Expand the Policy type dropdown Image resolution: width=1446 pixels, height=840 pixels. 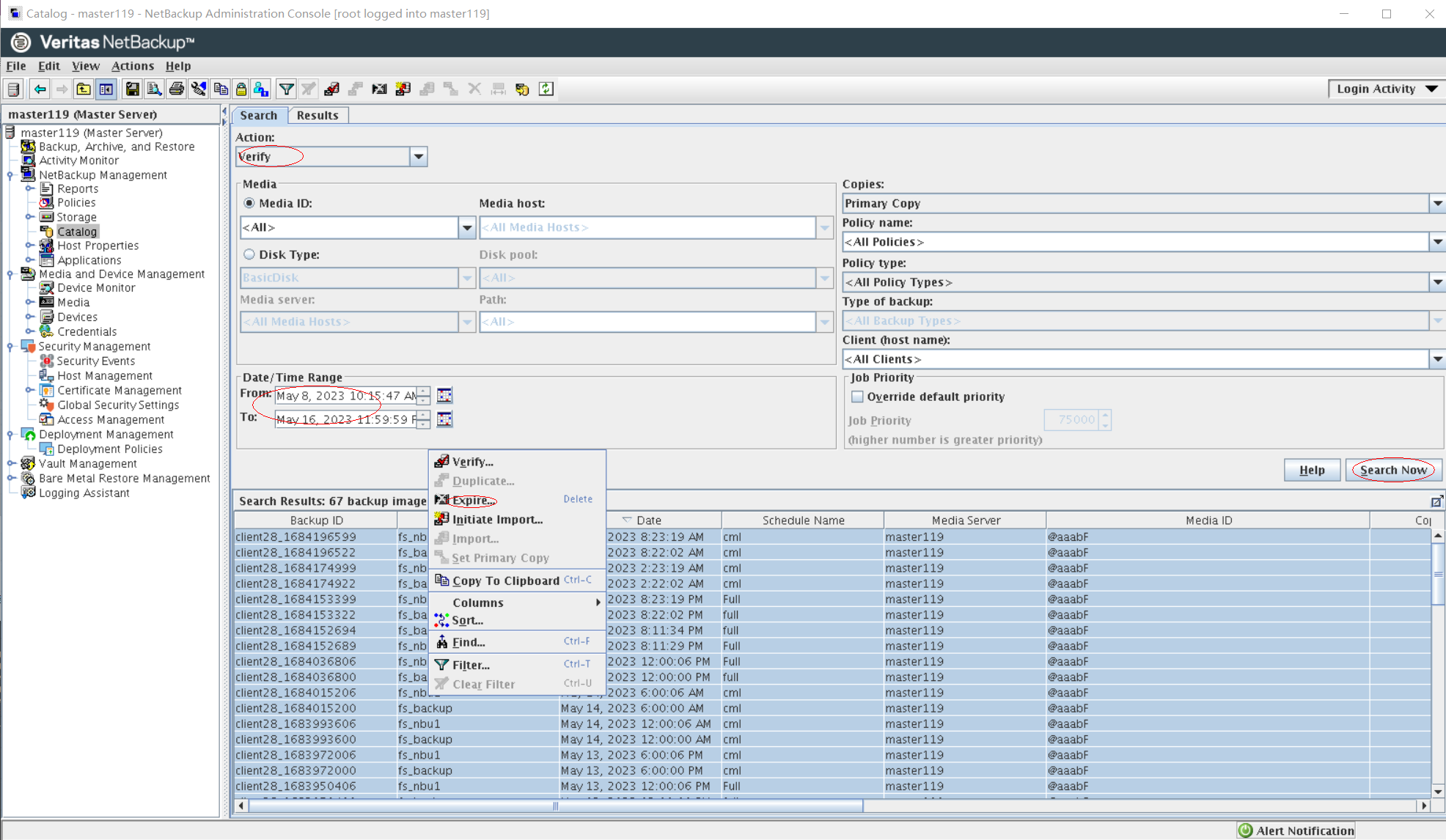[1437, 282]
